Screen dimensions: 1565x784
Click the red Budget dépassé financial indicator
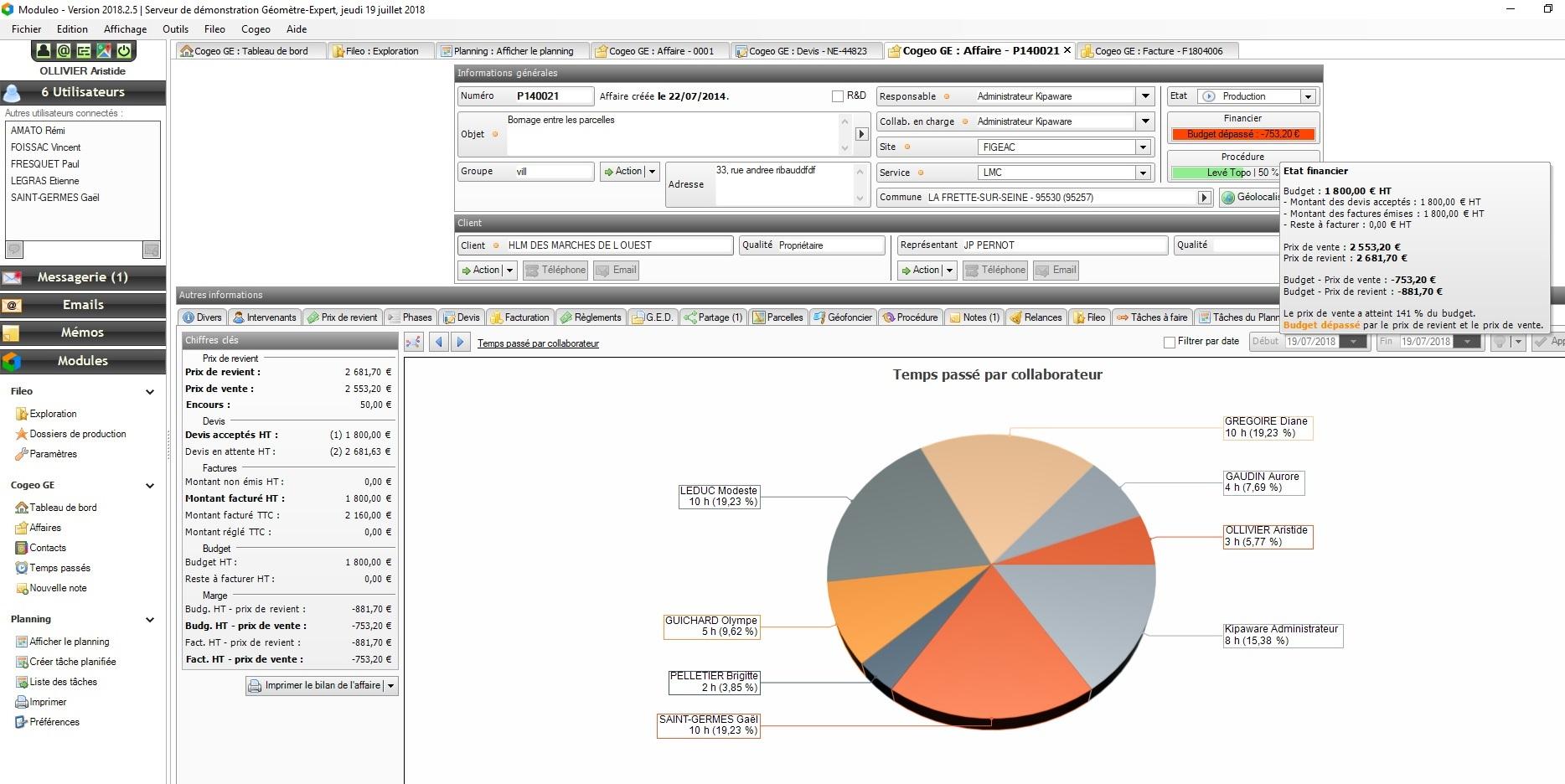(x=1243, y=134)
